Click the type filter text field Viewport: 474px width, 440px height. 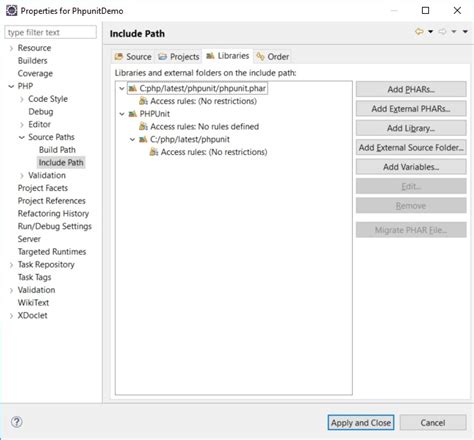pyautogui.click(x=51, y=32)
